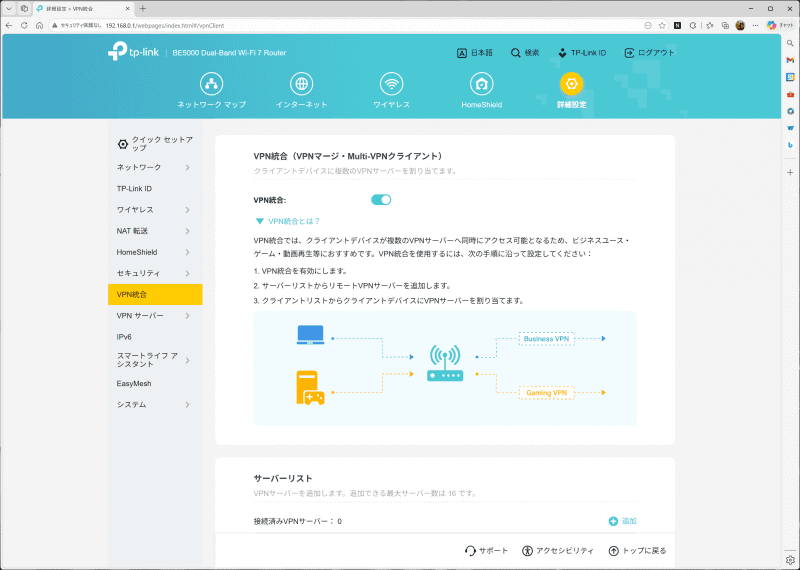This screenshot has height=570, width=800.
Task: Expand the ネットワーク sidebar menu
Action: point(155,167)
